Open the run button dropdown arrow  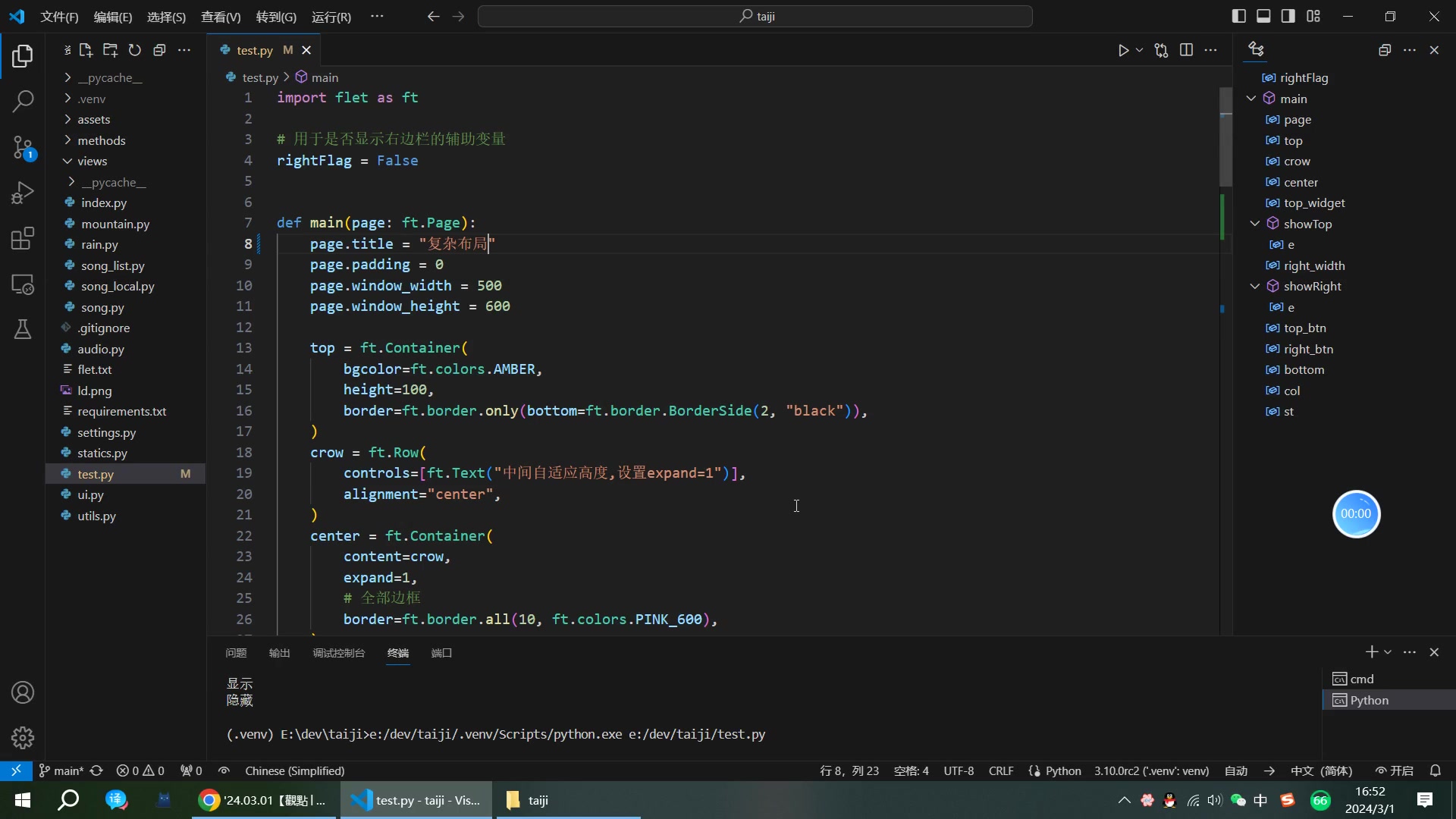(x=1139, y=50)
